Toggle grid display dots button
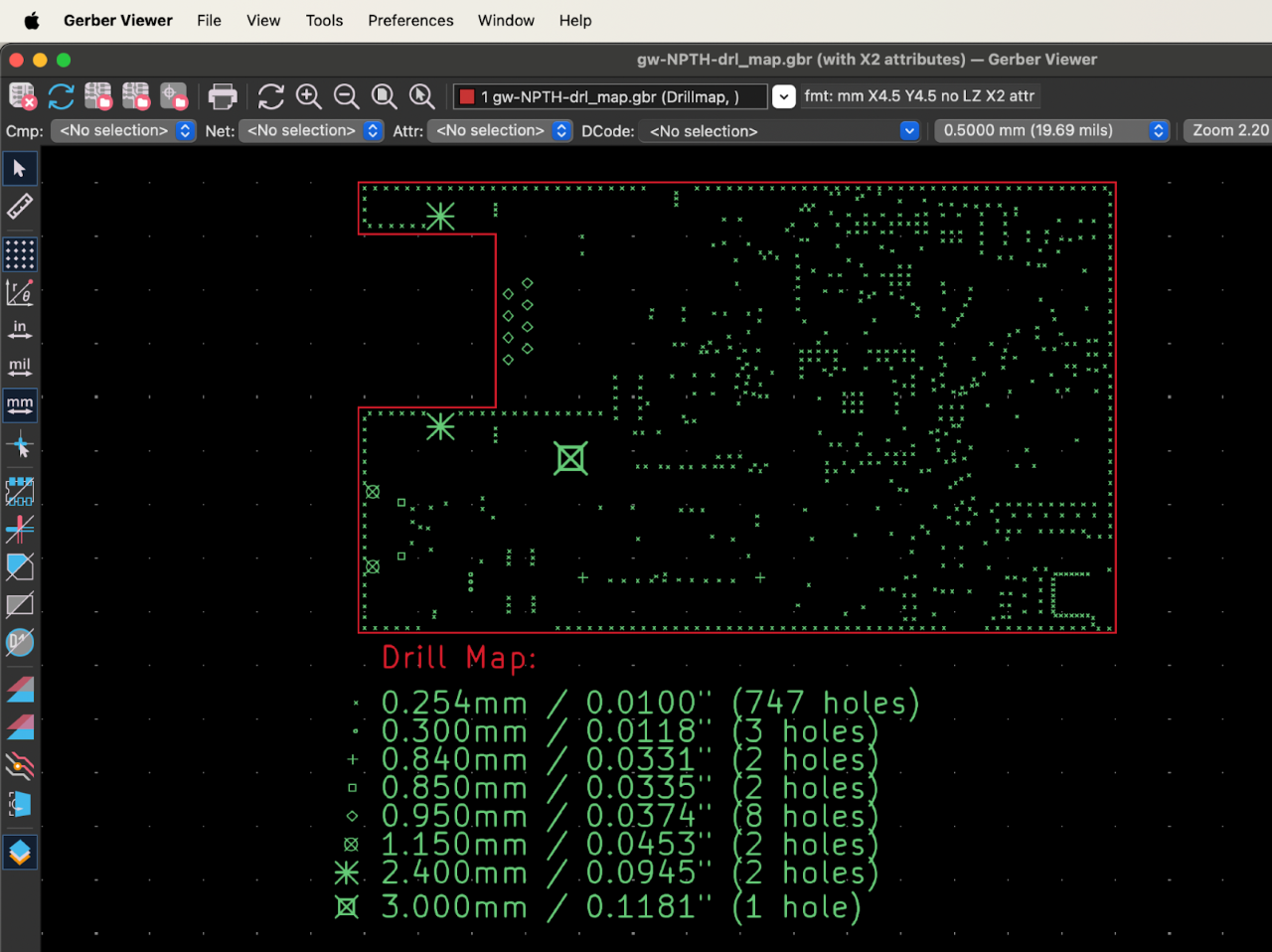This screenshot has width=1272, height=952. point(20,254)
